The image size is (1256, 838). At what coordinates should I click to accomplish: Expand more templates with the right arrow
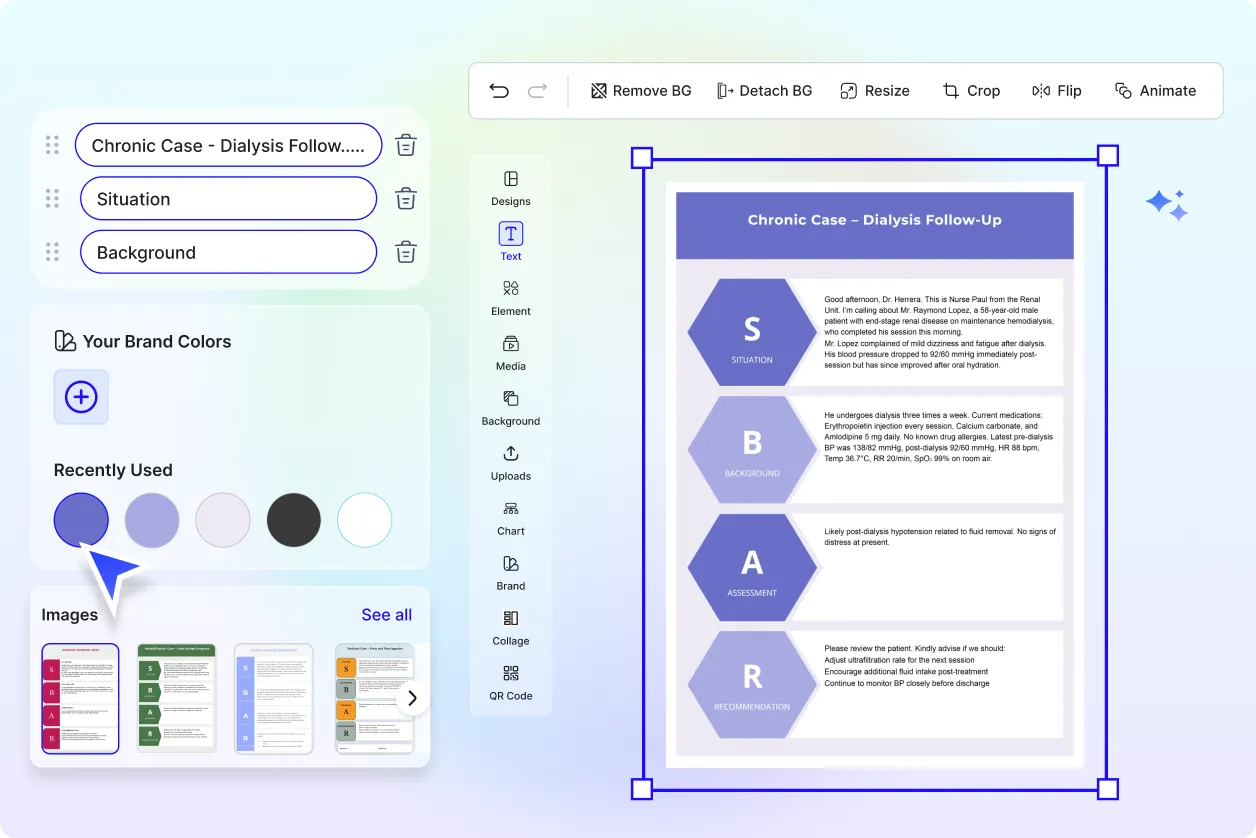tap(411, 698)
